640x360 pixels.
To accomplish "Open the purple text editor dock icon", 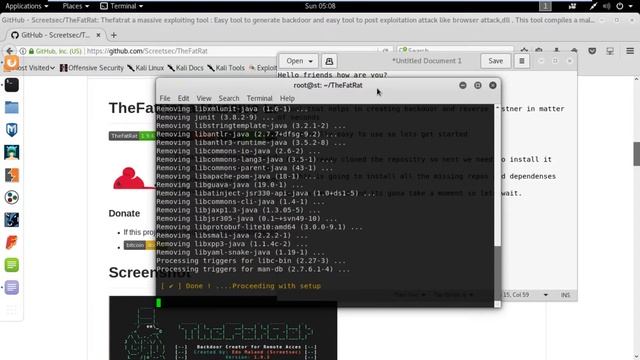I will (x=11, y=287).
